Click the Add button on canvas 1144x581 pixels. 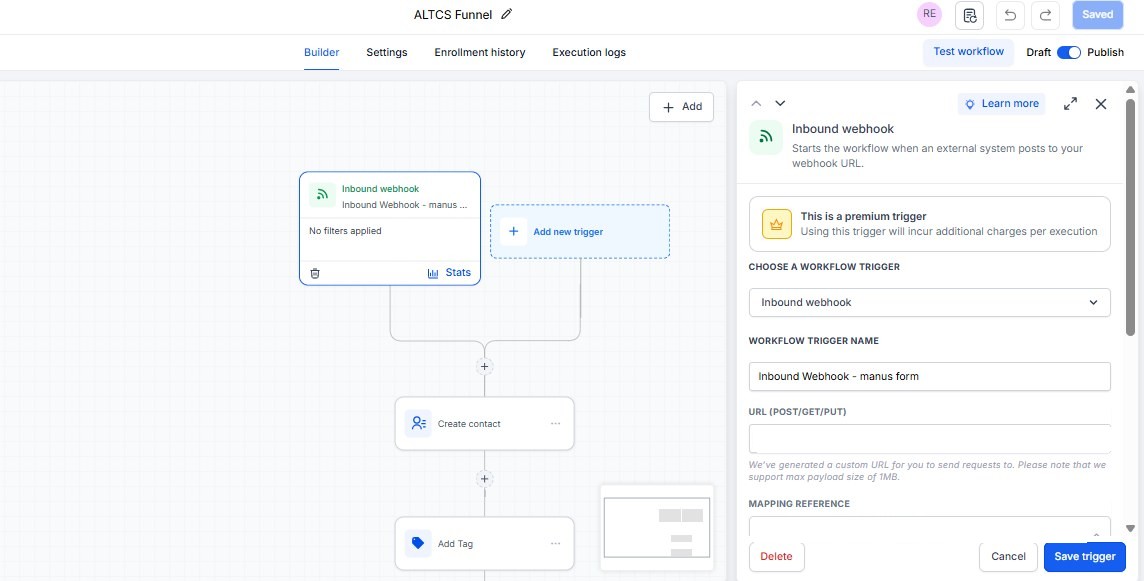pos(681,107)
